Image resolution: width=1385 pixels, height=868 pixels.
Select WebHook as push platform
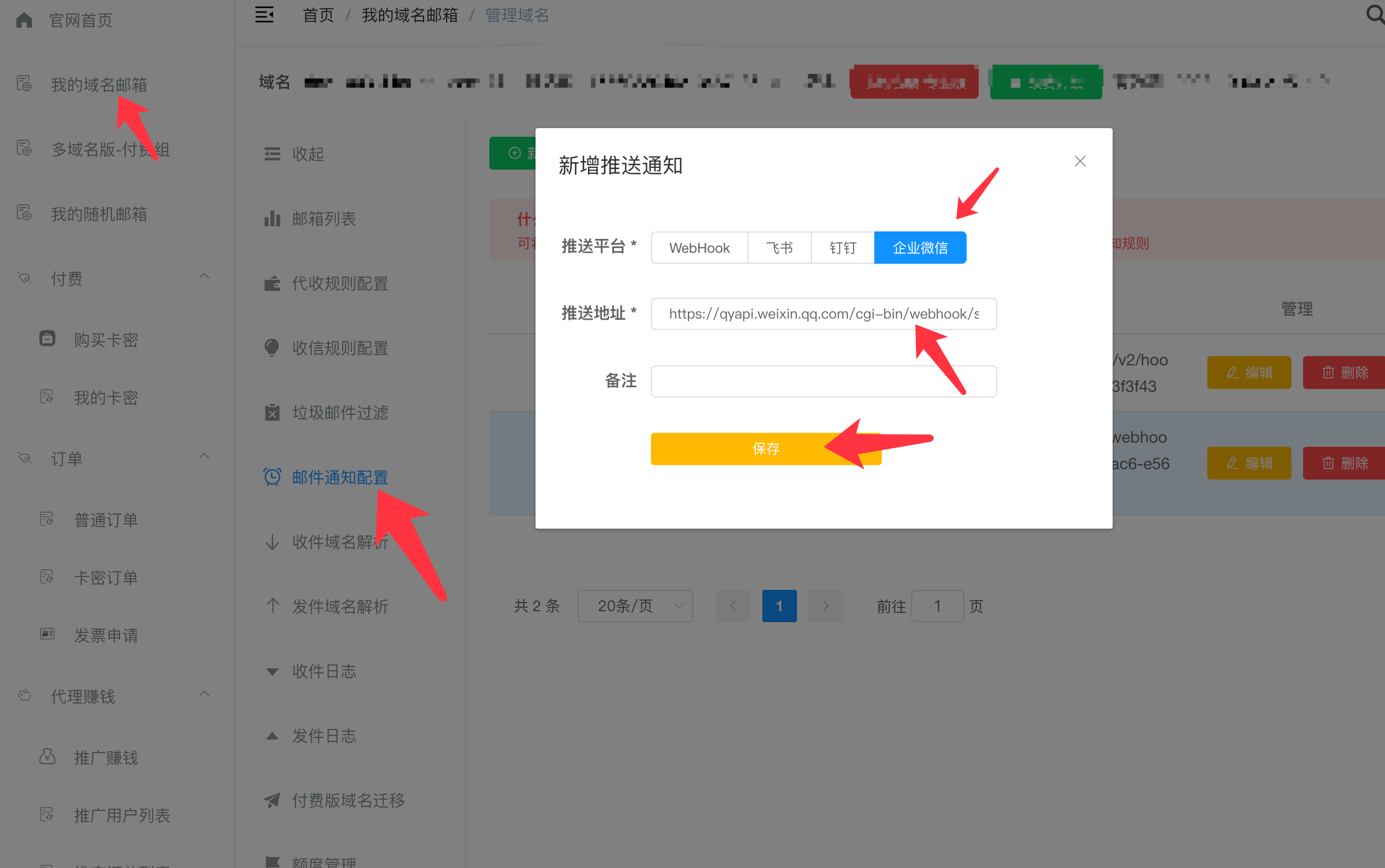tap(699, 248)
